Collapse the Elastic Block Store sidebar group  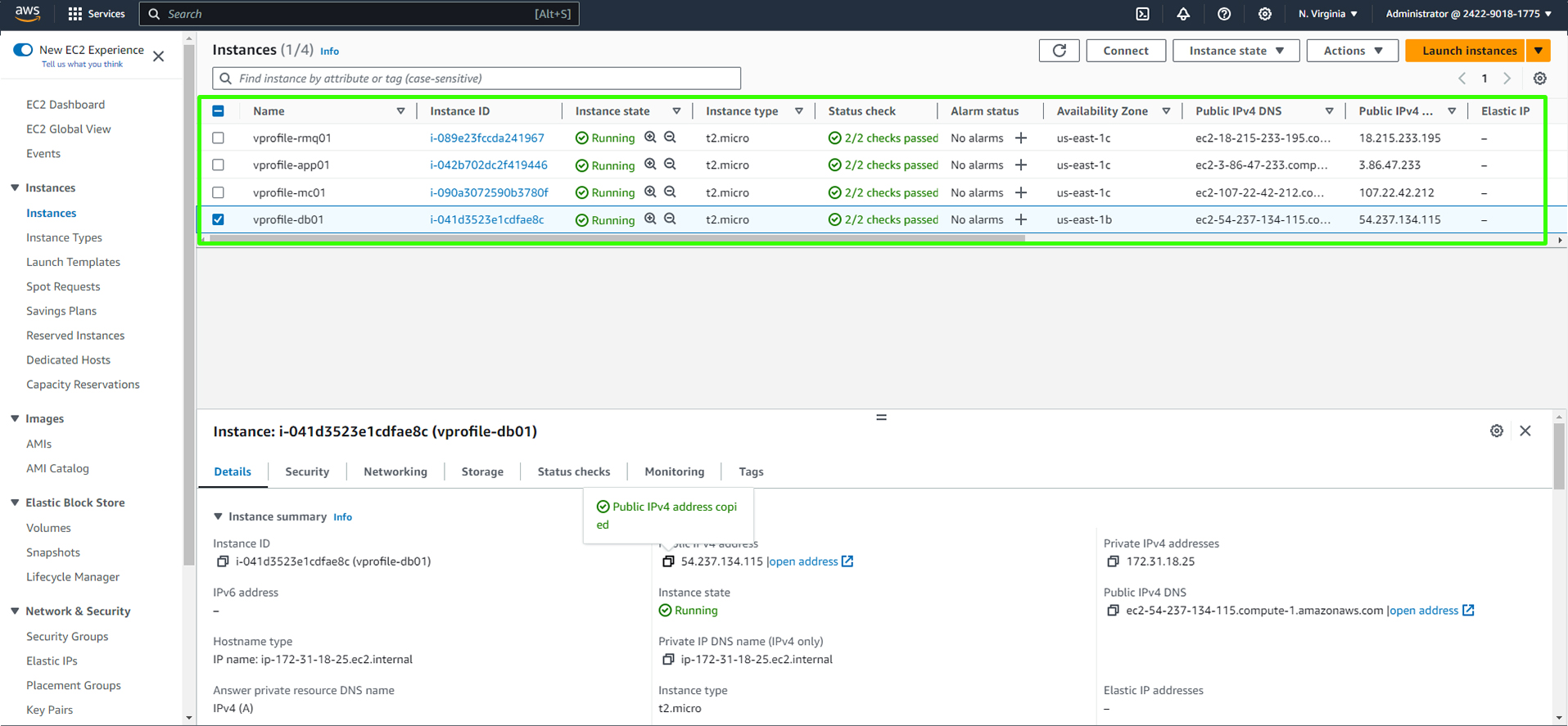[x=15, y=503]
